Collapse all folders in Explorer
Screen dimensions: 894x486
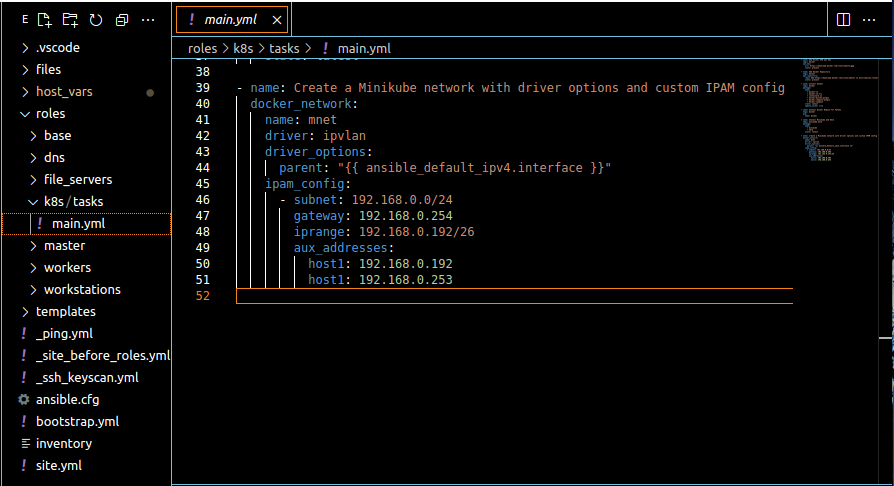click(x=121, y=19)
